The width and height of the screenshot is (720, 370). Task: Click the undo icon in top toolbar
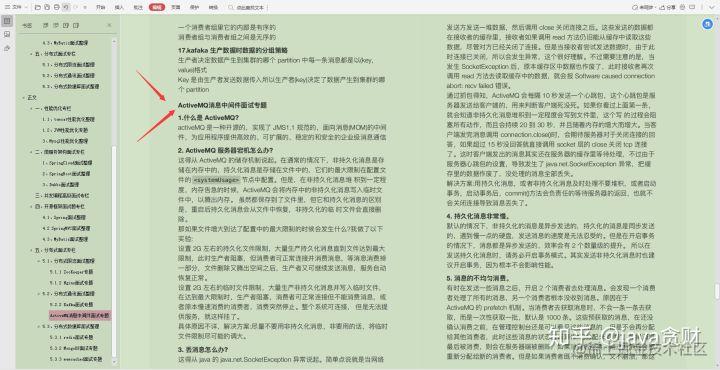[x=66, y=7]
